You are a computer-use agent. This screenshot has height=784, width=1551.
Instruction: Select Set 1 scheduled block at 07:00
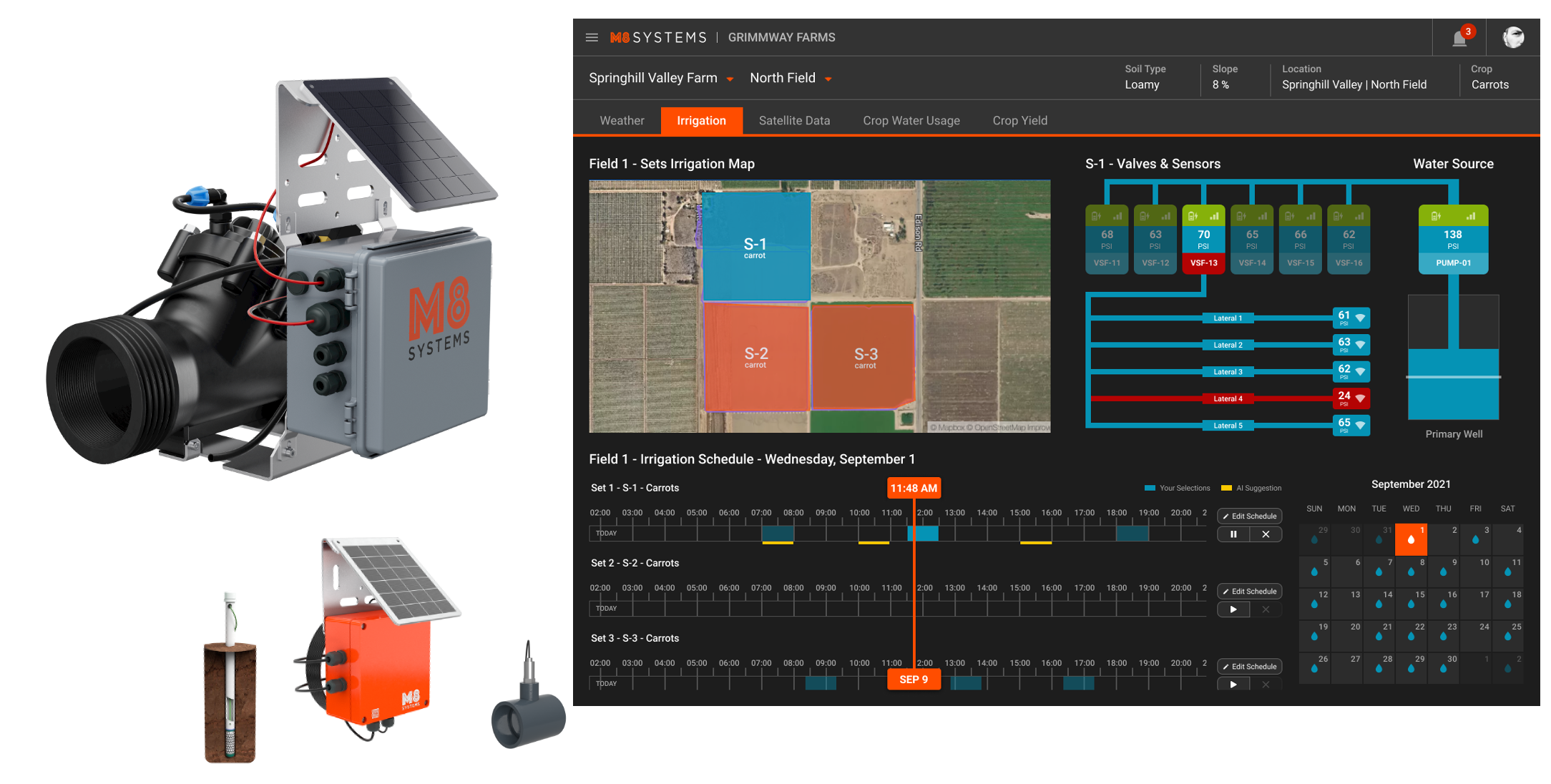click(778, 534)
